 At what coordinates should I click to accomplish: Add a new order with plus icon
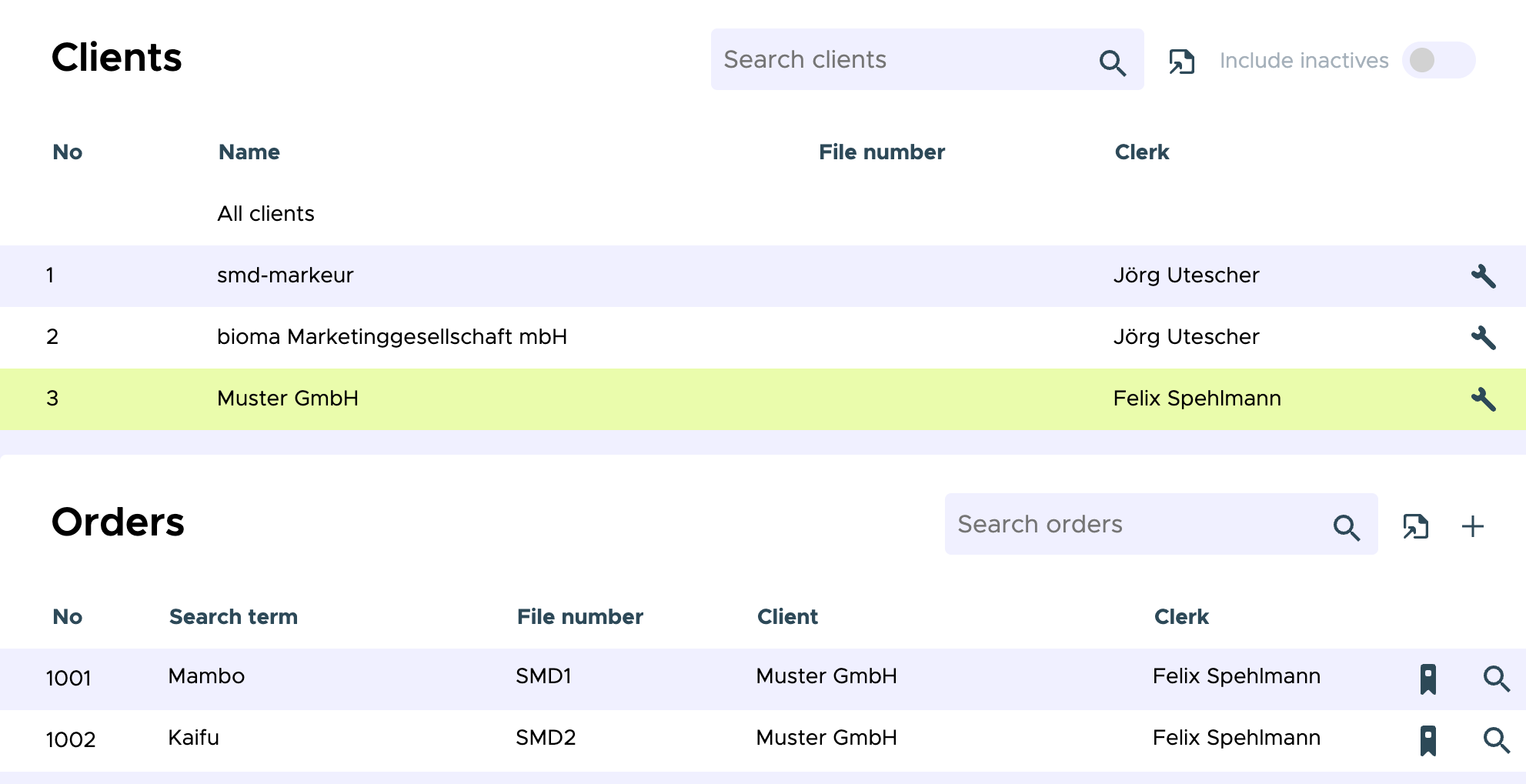[1472, 526]
